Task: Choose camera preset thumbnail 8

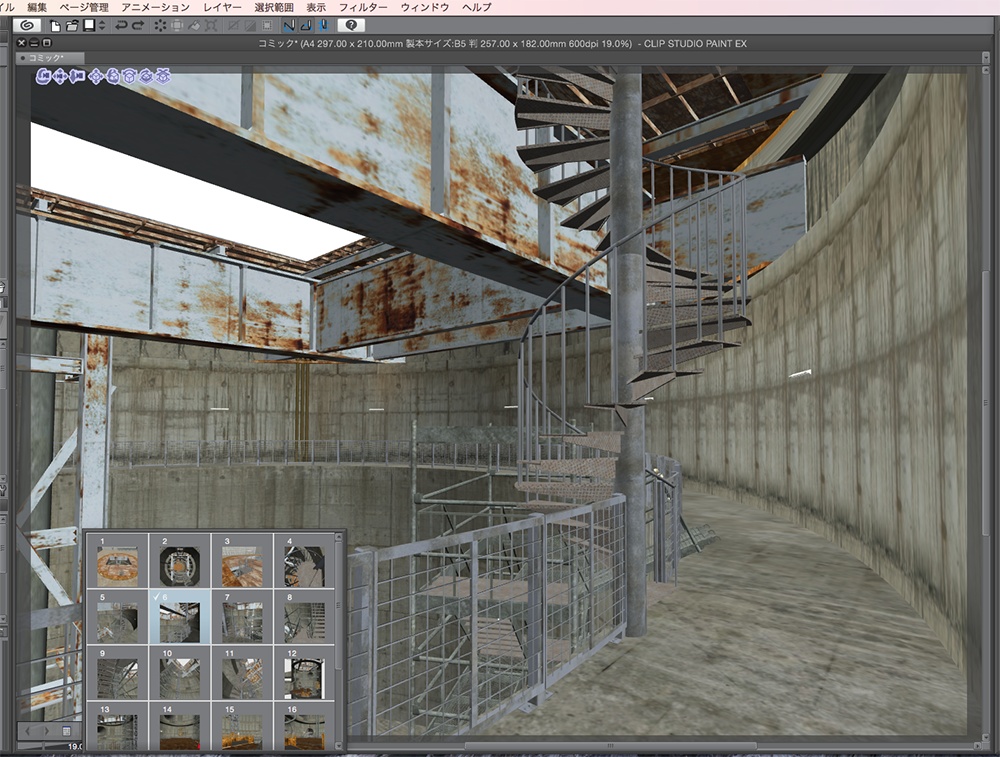Action: click(304, 617)
